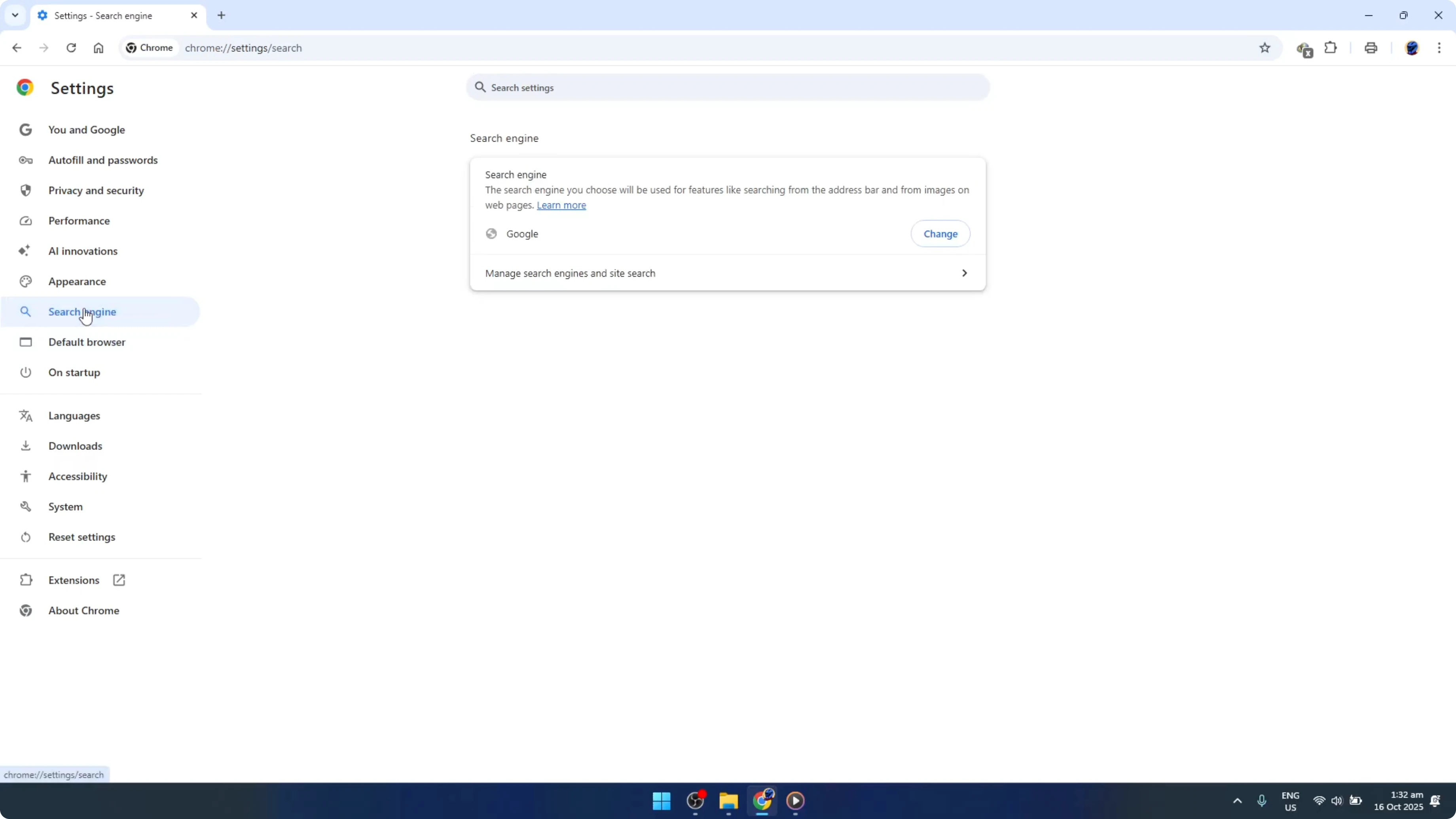The height and width of the screenshot is (819, 1456).
Task: Click the Extensions puzzle-piece icon in toolbar
Action: click(x=1331, y=47)
